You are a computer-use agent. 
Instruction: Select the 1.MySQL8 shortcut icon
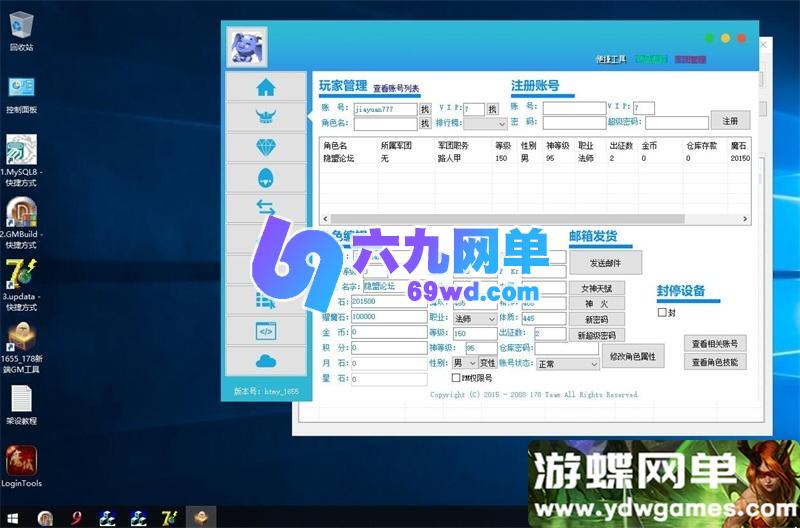(21, 160)
